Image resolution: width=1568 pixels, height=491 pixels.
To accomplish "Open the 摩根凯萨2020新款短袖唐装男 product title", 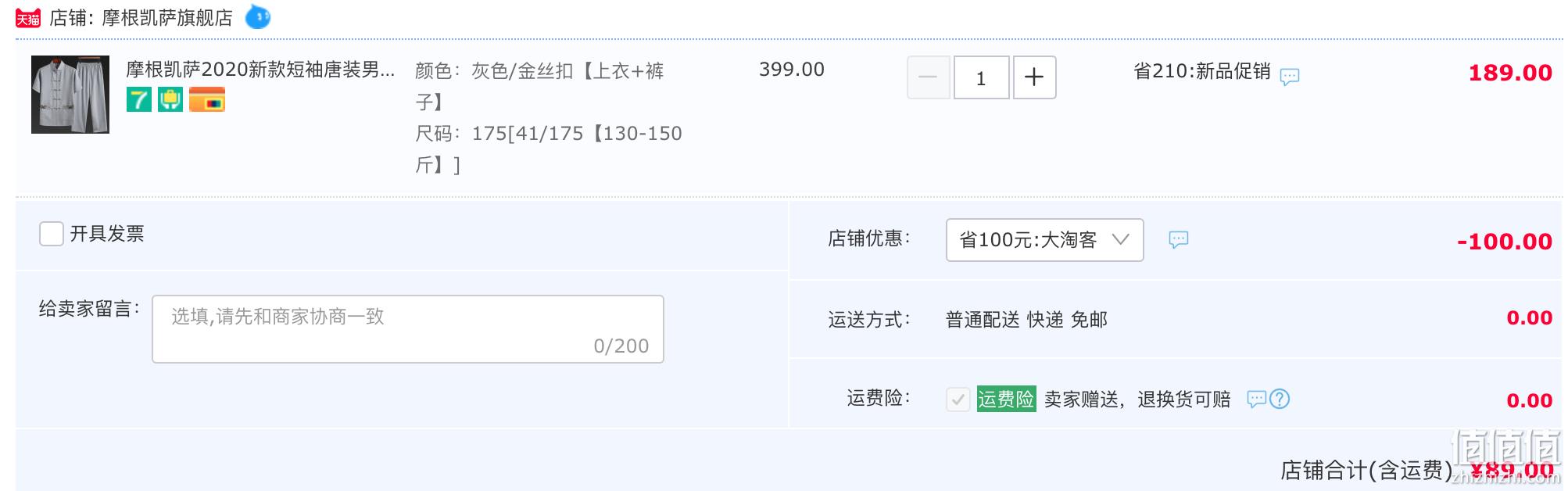I will pyautogui.click(x=260, y=70).
